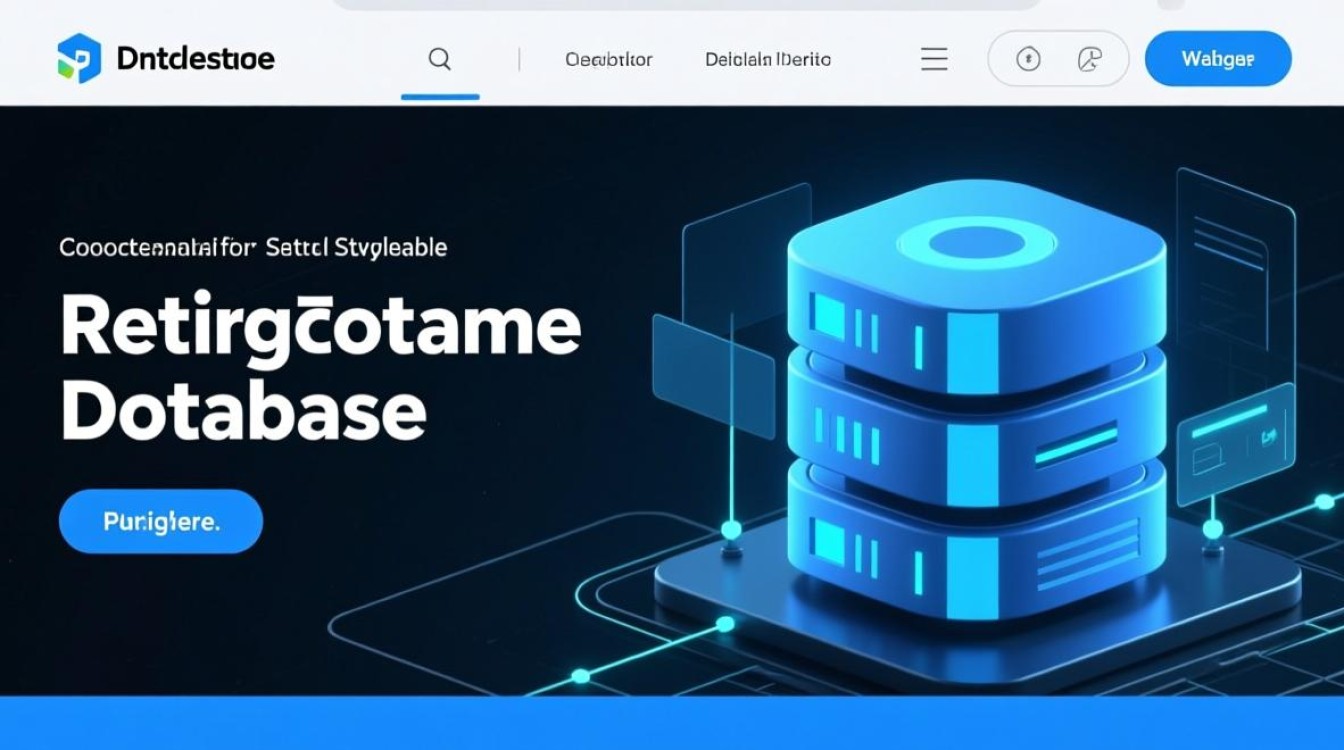Select the glowing ring atop the database stack
Image resolution: width=1344 pixels, height=750 pixels.
coord(976,242)
